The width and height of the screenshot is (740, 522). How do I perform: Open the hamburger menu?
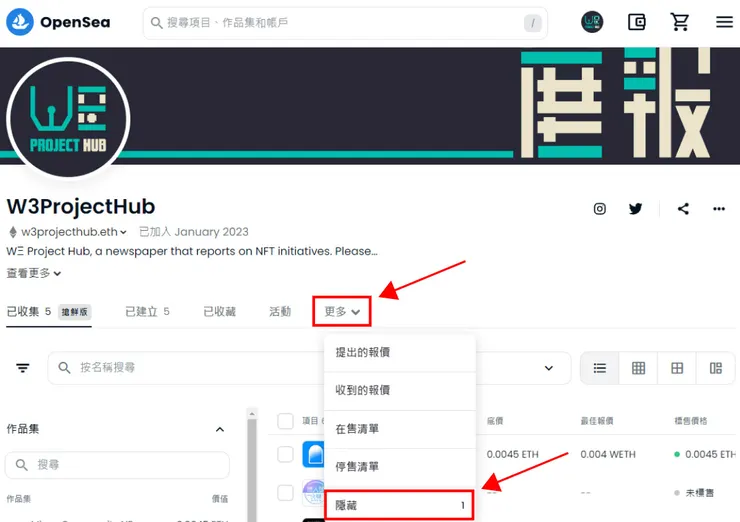pos(724,22)
